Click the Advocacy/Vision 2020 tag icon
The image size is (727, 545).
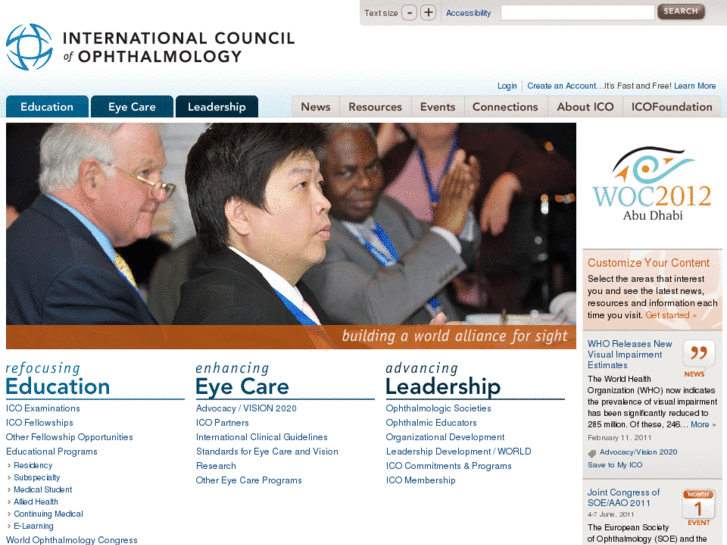(x=592, y=453)
